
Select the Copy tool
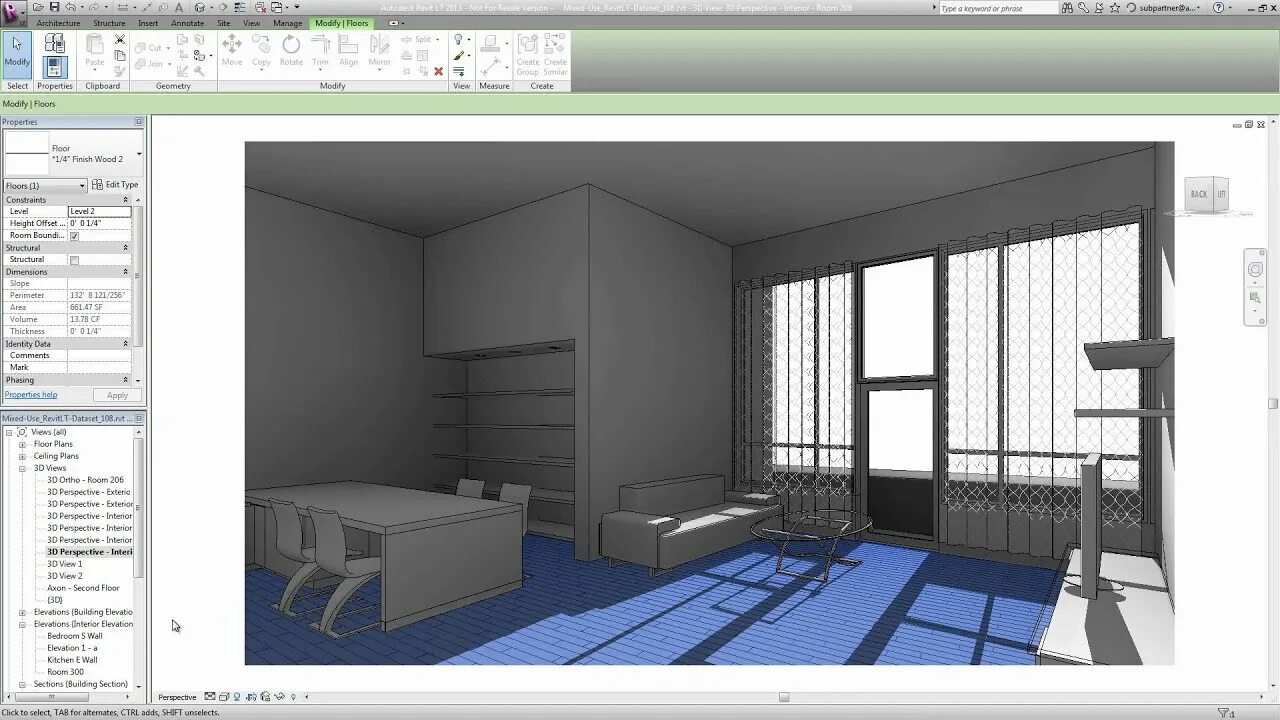(x=261, y=50)
